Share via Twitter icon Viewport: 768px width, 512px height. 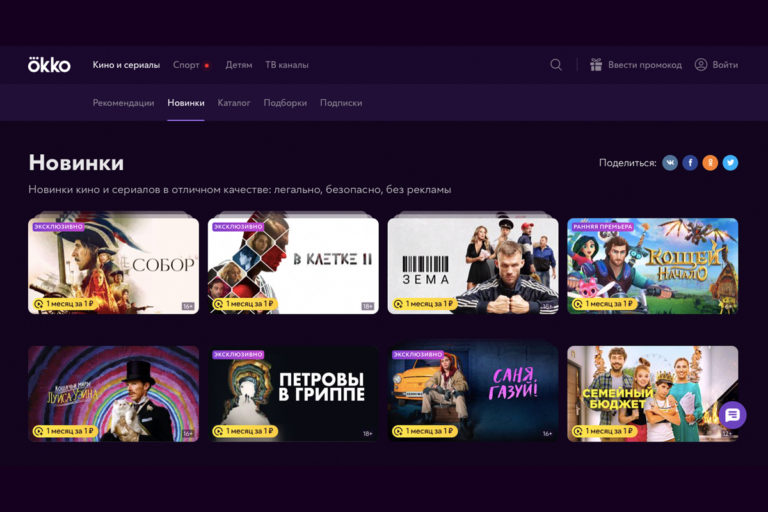point(730,163)
